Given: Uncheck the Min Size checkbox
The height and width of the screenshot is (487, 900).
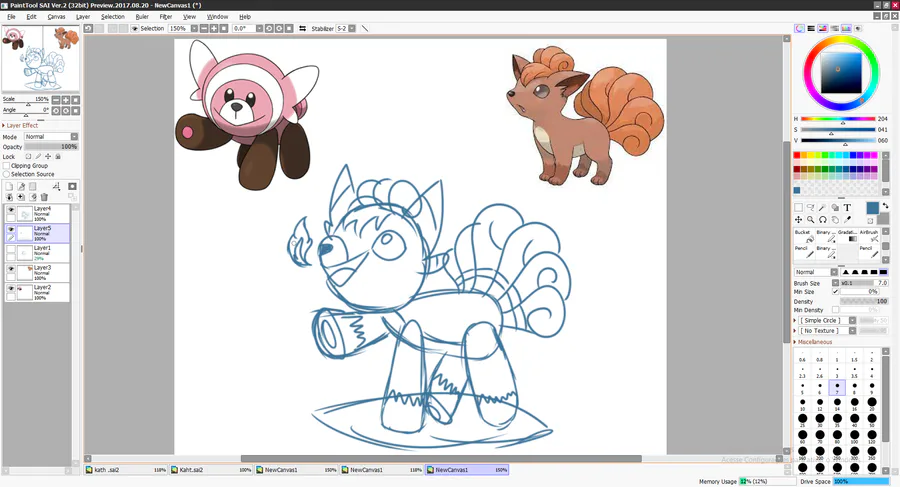Looking at the screenshot, I should [x=836, y=292].
